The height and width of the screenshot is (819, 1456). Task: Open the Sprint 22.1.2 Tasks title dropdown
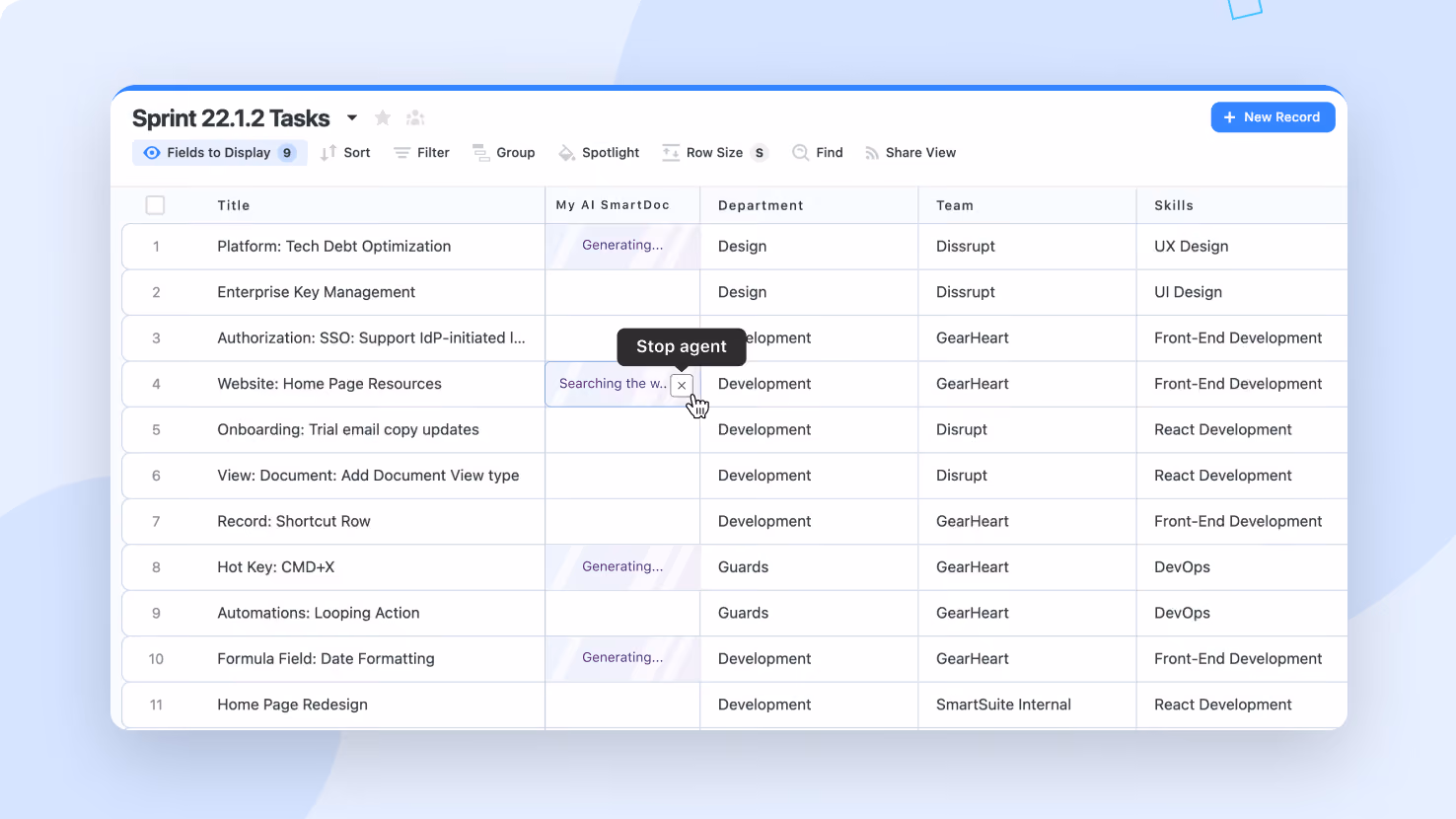[352, 118]
